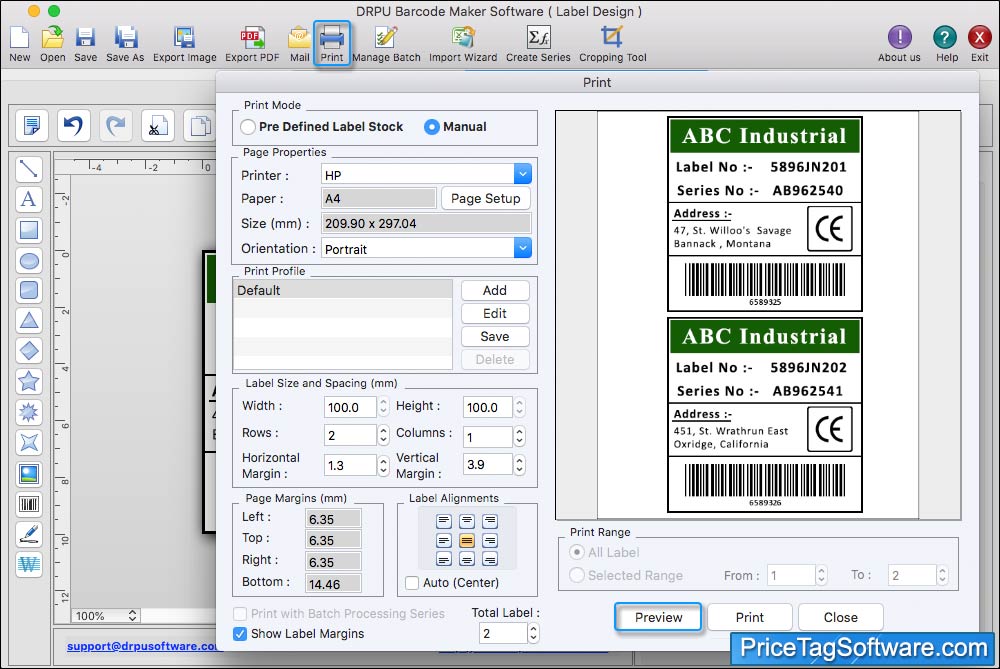Uncheck Show Label Margins
1000x669 pixels.
click(240, 634)
